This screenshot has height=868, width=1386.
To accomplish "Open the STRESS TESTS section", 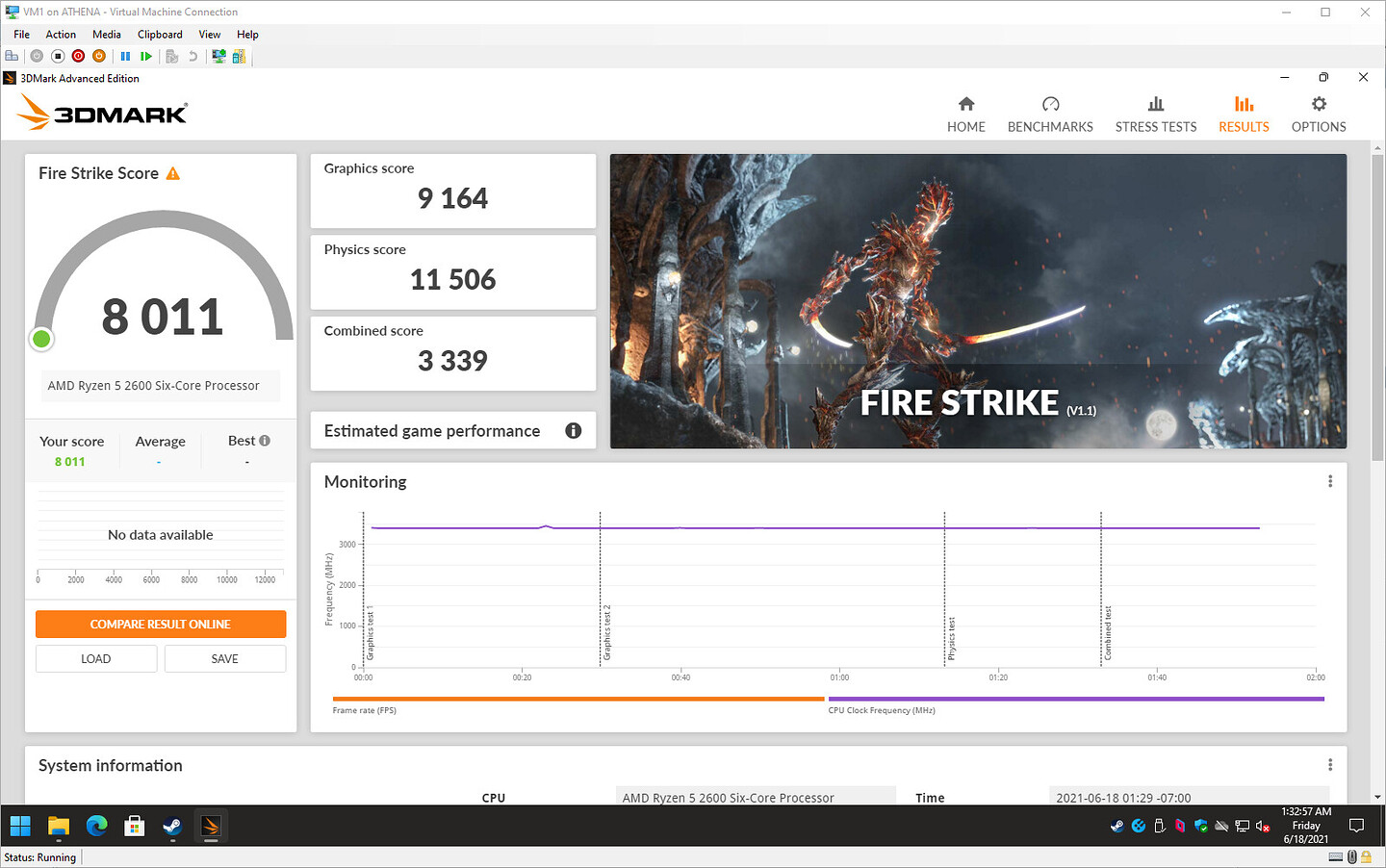I will click(x=1156, y=115).
